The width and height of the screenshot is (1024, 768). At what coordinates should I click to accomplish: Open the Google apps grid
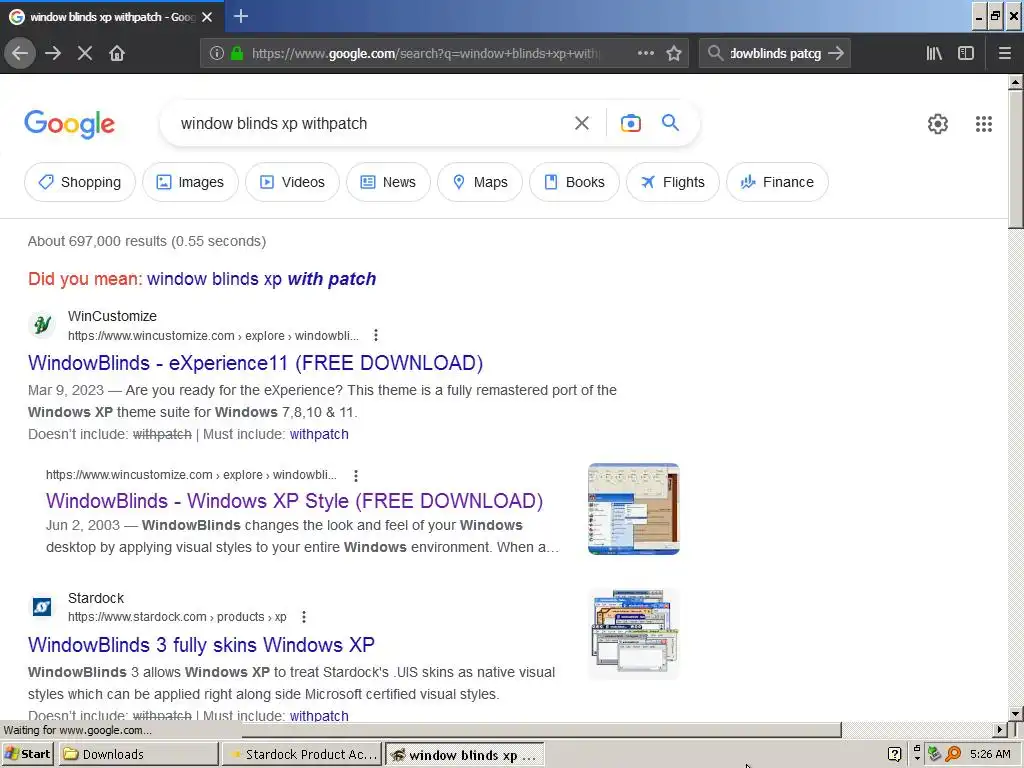(984, 124)
